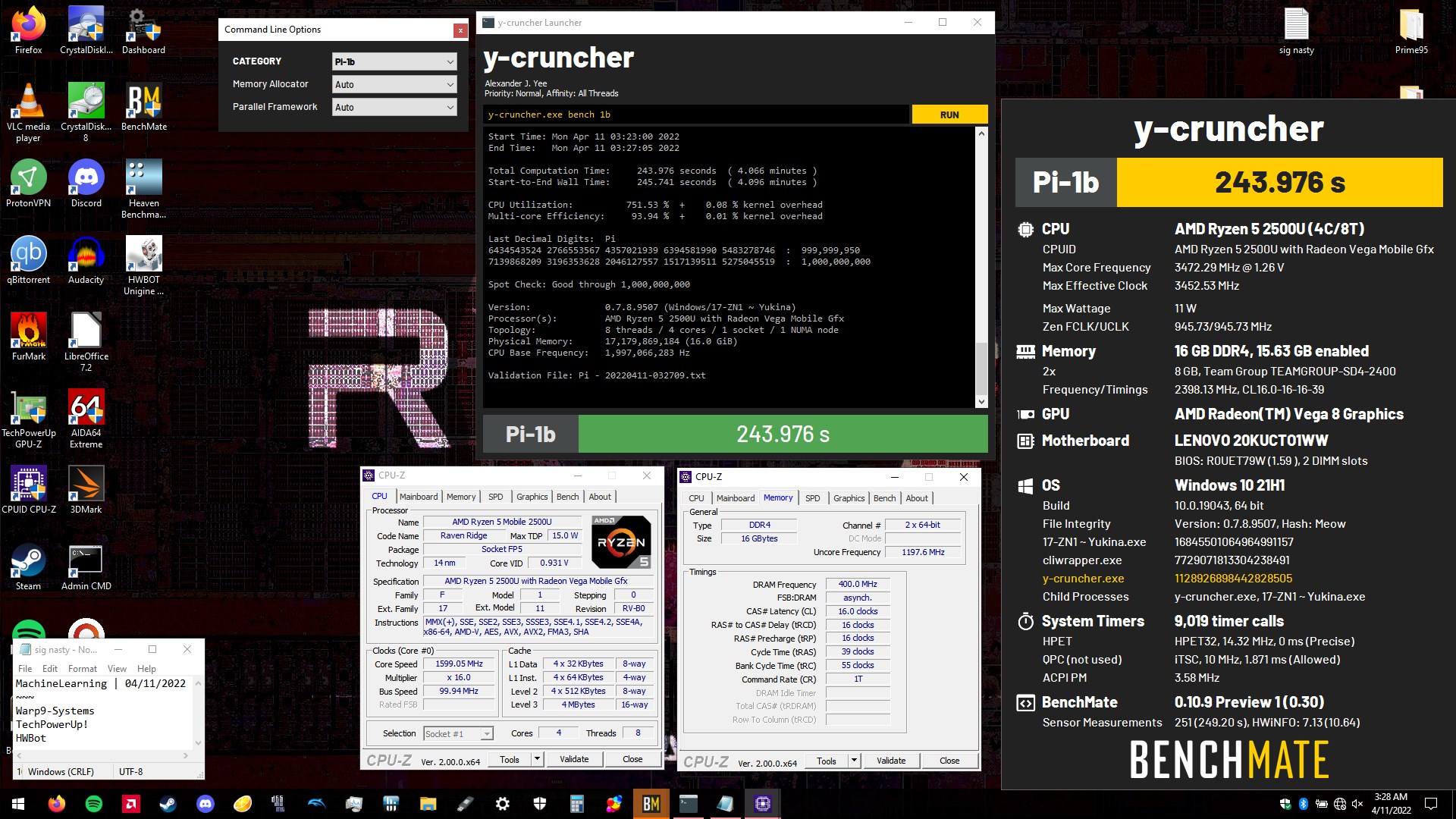Open View menu in Notepad
The height and width of the screenshot is (819, 1456).
pos(117,669)
